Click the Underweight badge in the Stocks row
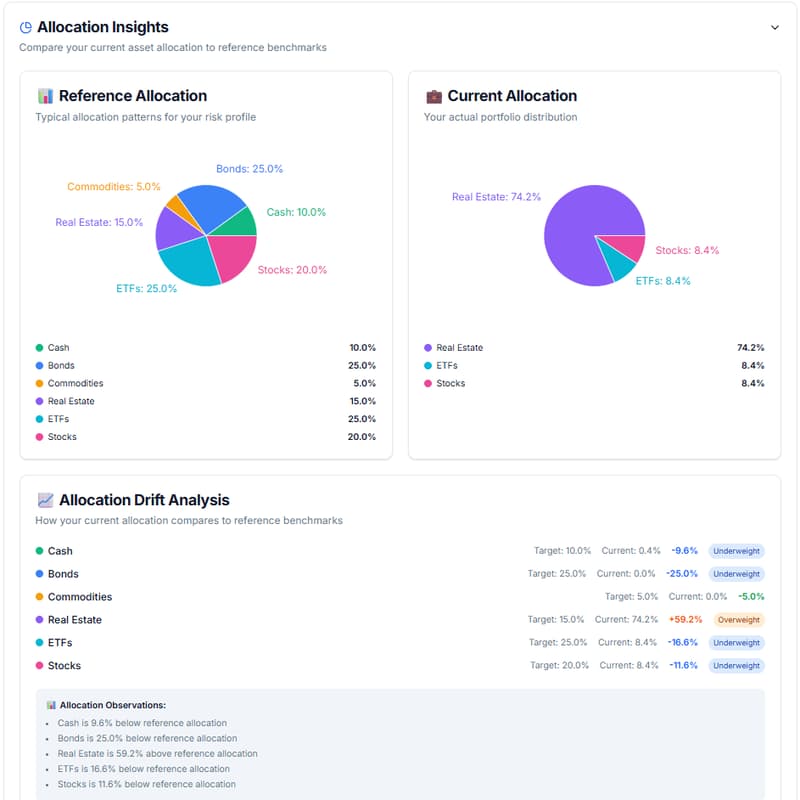This screenshot has height=800, width=800. tap(736, 666)
